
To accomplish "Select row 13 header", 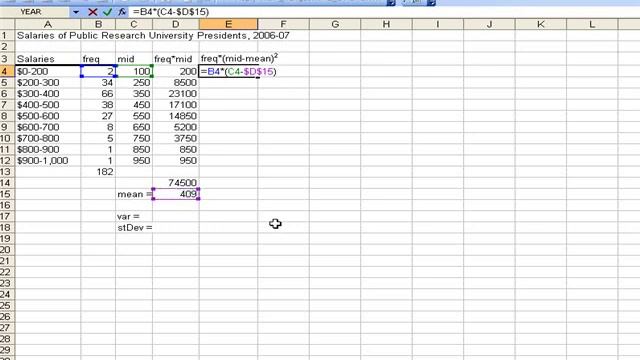I will pos(7,172).
